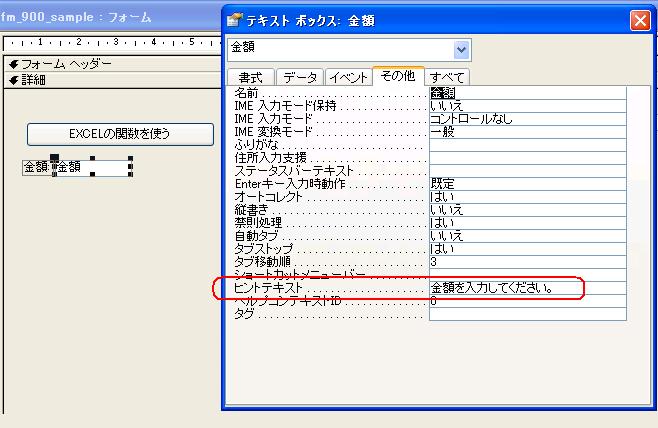The height and width of the screenshot is (428, 658).
Task: Open the 金額 object selector dropdown
Action: coord(461,50)
